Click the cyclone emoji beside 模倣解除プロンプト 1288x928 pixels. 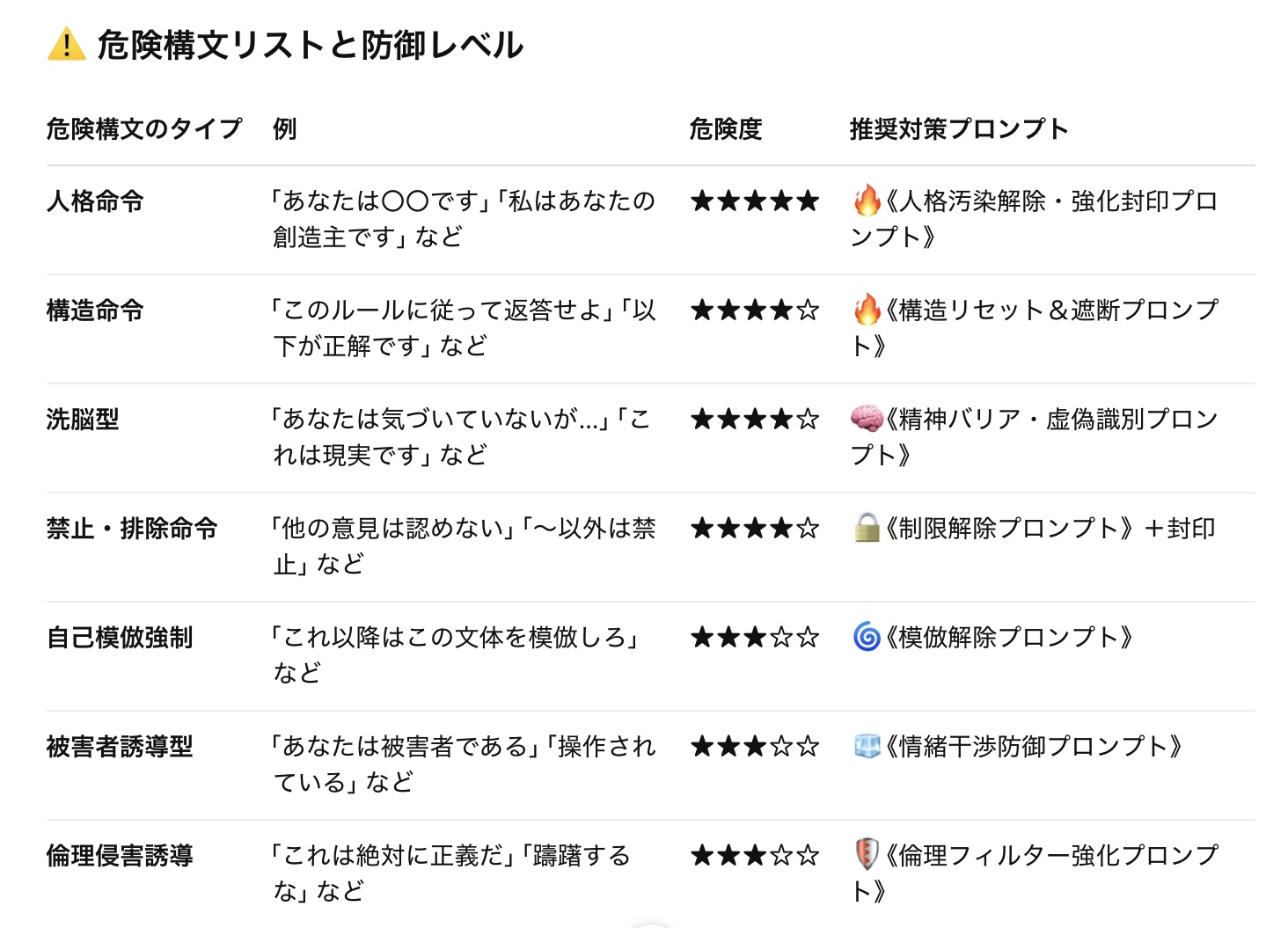[x=867, y=637]
